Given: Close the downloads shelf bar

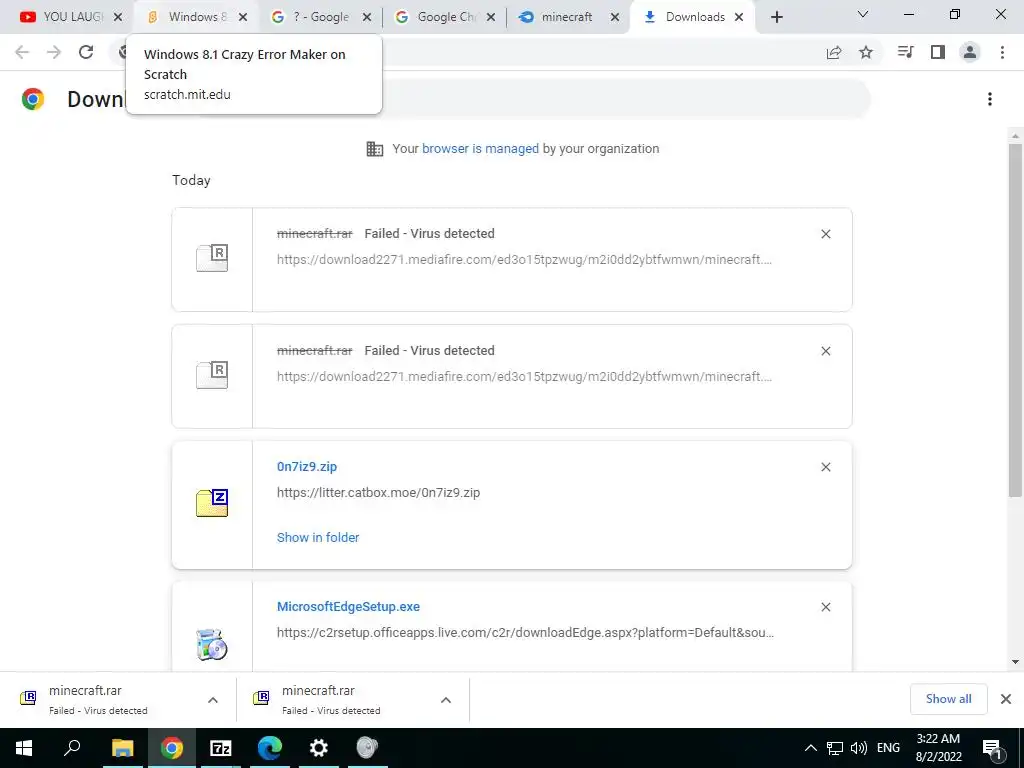Looking at the screenshot, I should [1006, 699].
